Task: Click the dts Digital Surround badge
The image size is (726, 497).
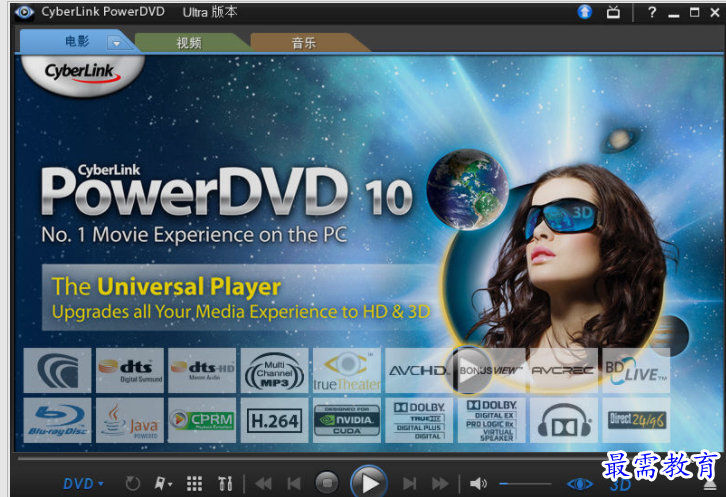Action: click(x=130, y=371)
